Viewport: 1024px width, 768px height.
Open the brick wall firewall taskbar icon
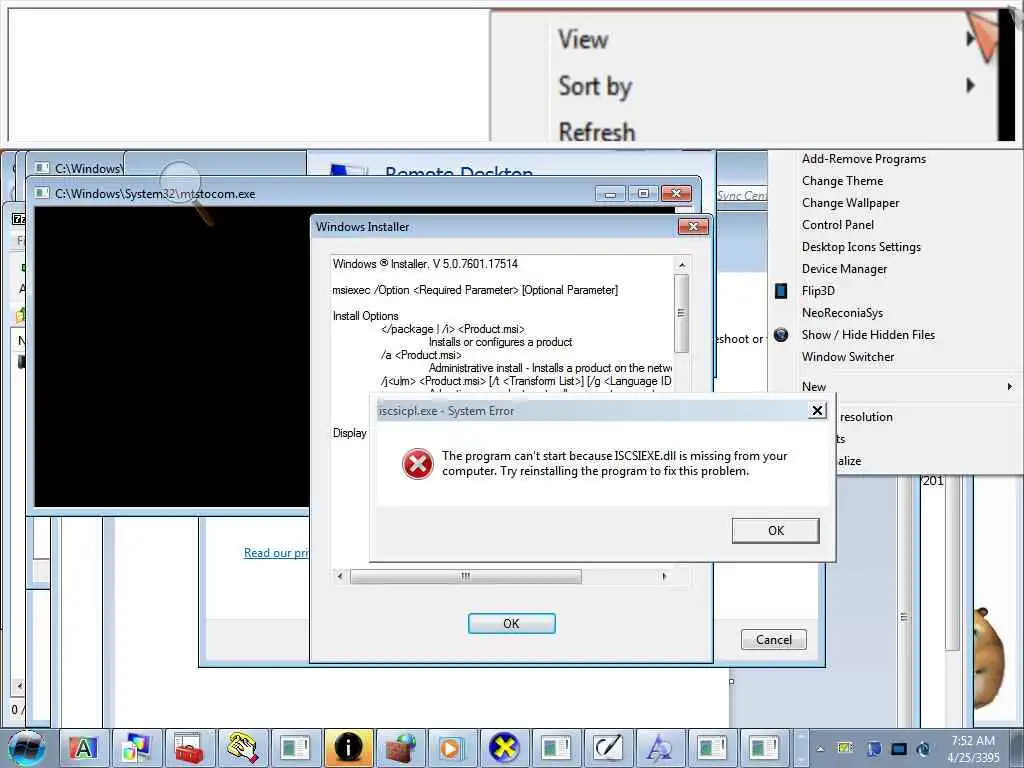[x=400, y=748]
